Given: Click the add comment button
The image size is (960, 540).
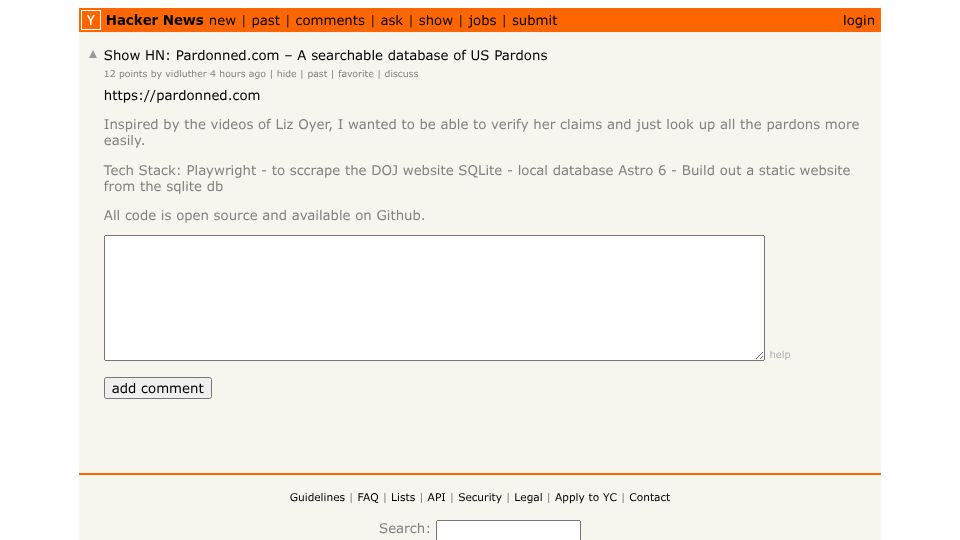Looking at the screenshot, I should click(158, 388).
